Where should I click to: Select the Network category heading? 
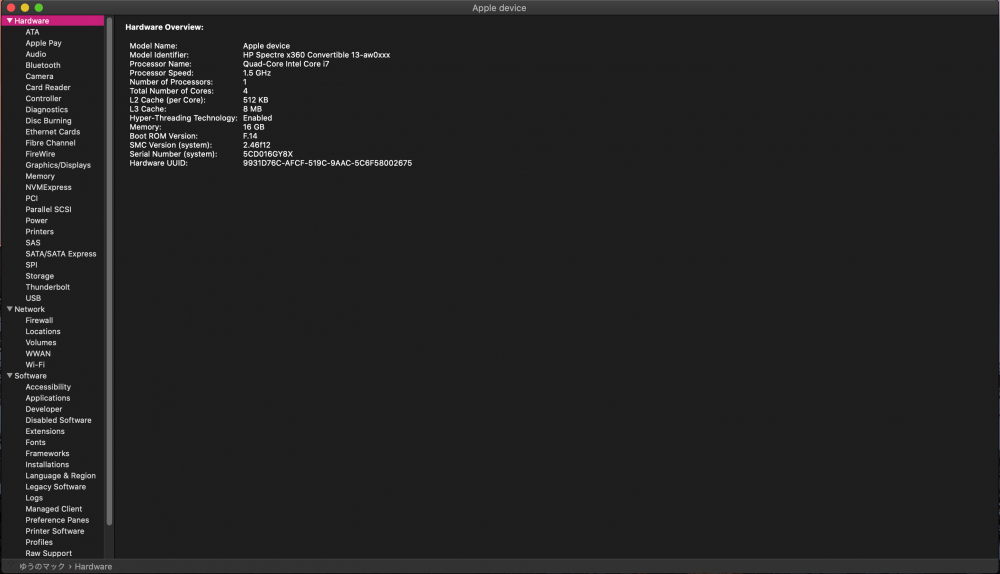(29, 309)
